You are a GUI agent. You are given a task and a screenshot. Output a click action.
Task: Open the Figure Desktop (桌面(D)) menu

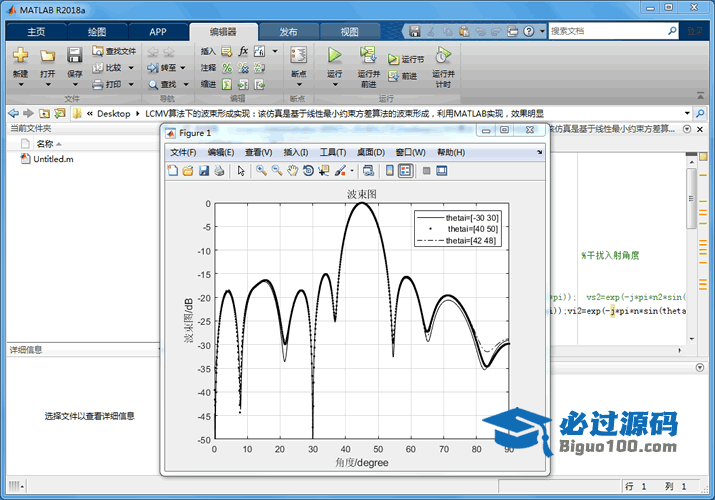coord(371,152)
